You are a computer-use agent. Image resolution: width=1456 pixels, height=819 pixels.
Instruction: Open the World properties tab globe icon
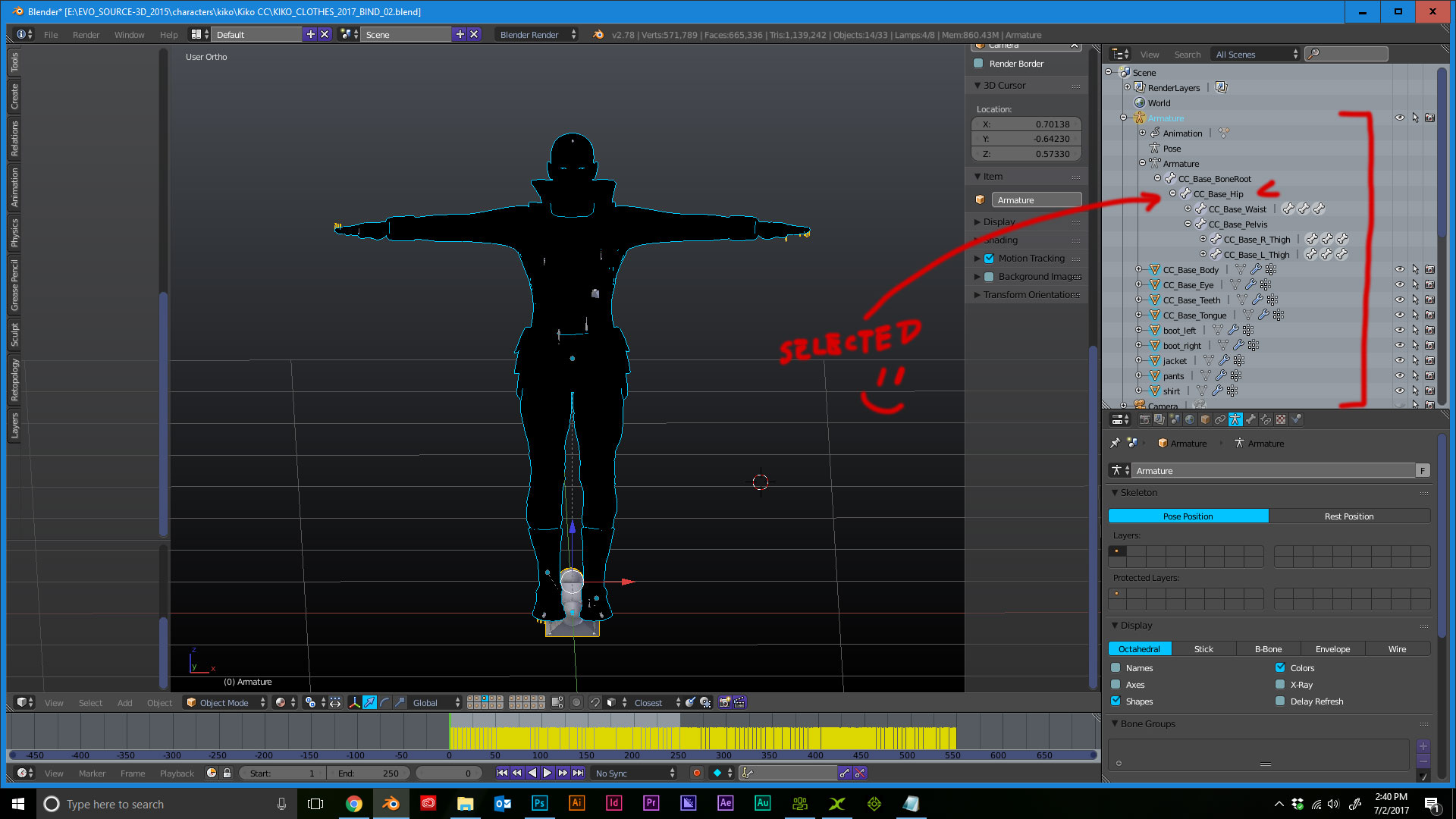point(1190,419)
